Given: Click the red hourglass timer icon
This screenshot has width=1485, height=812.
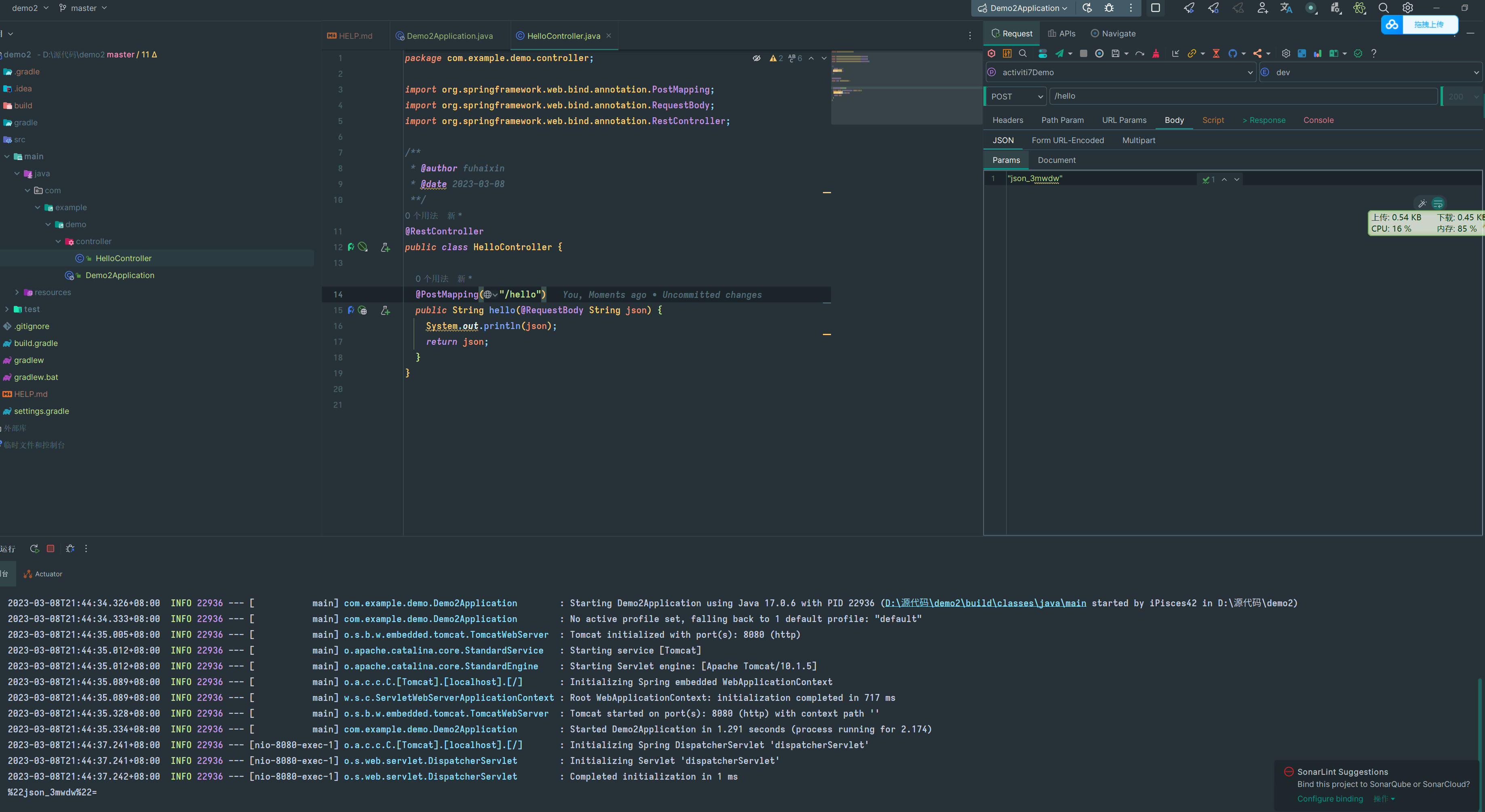Looking at the screenshot, I should tap(1216, 54).
